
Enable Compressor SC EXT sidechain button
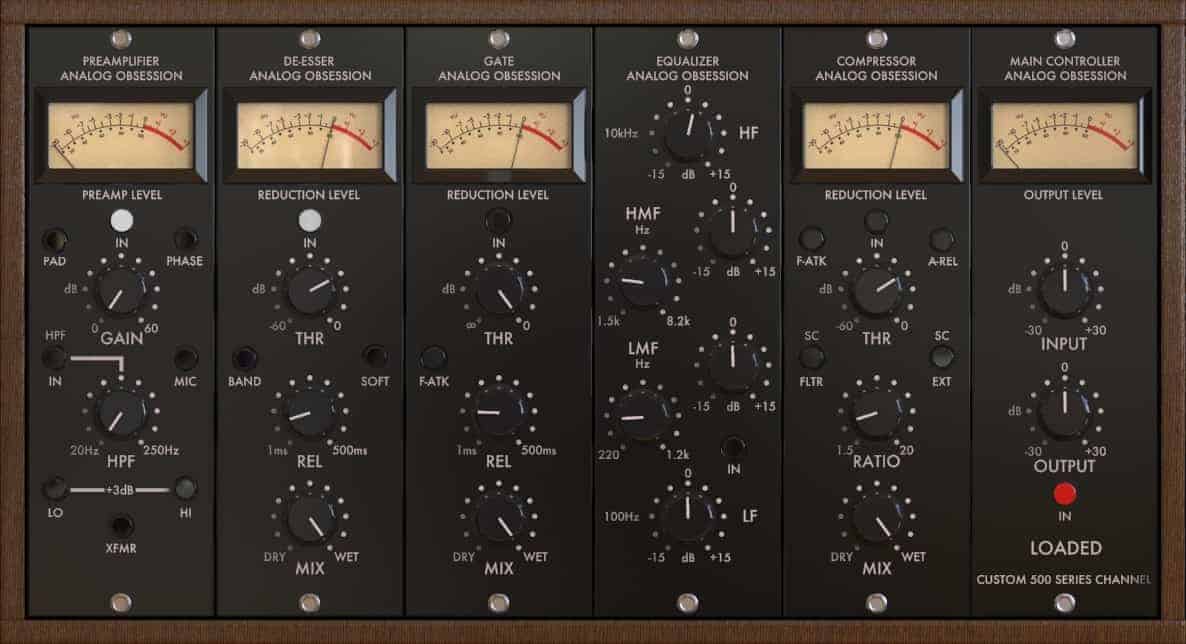941,357
